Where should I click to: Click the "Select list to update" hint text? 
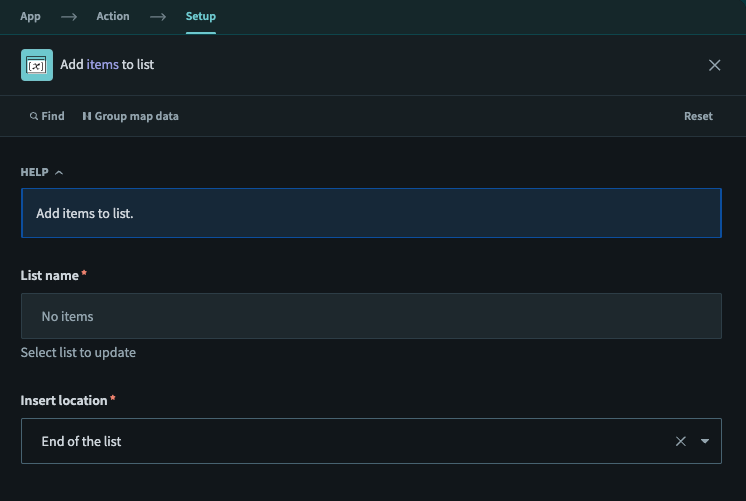(x=78, y=353)
